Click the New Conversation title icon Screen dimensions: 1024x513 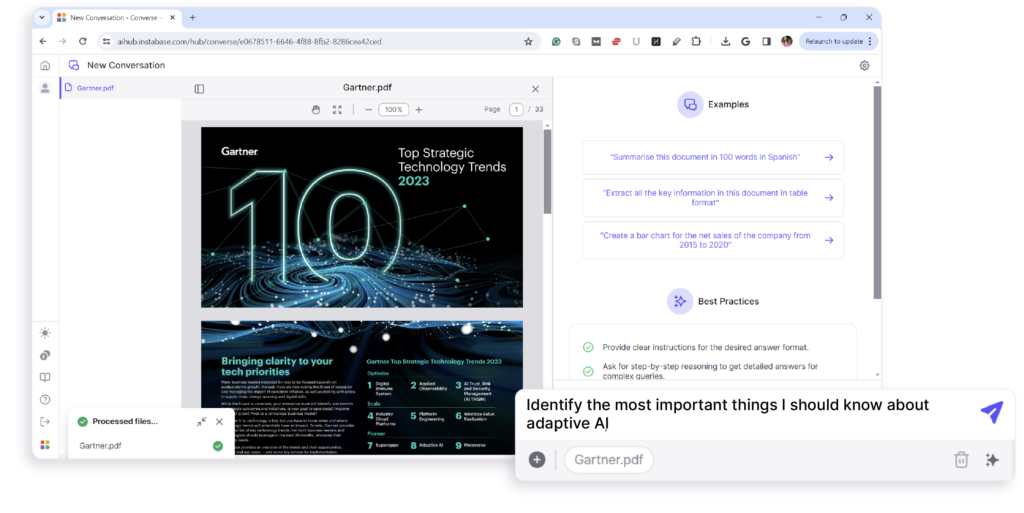[74, 65]
